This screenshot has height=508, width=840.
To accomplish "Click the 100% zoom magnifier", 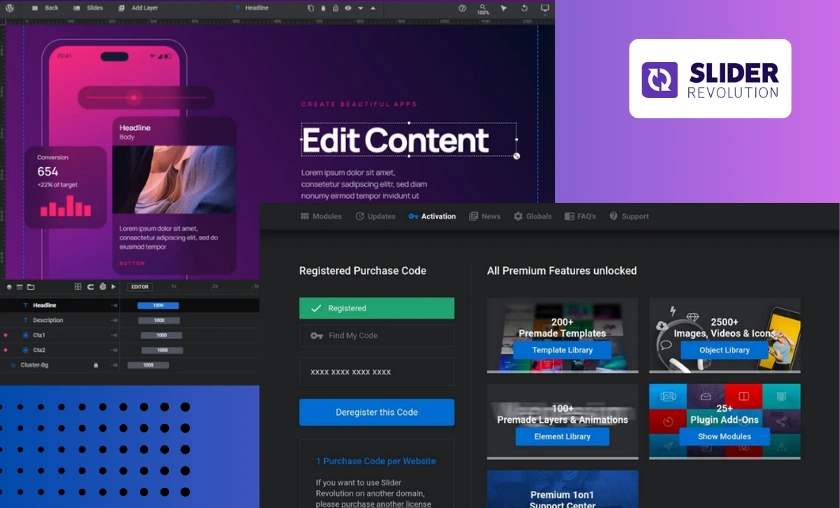I will tap(483, 9).
